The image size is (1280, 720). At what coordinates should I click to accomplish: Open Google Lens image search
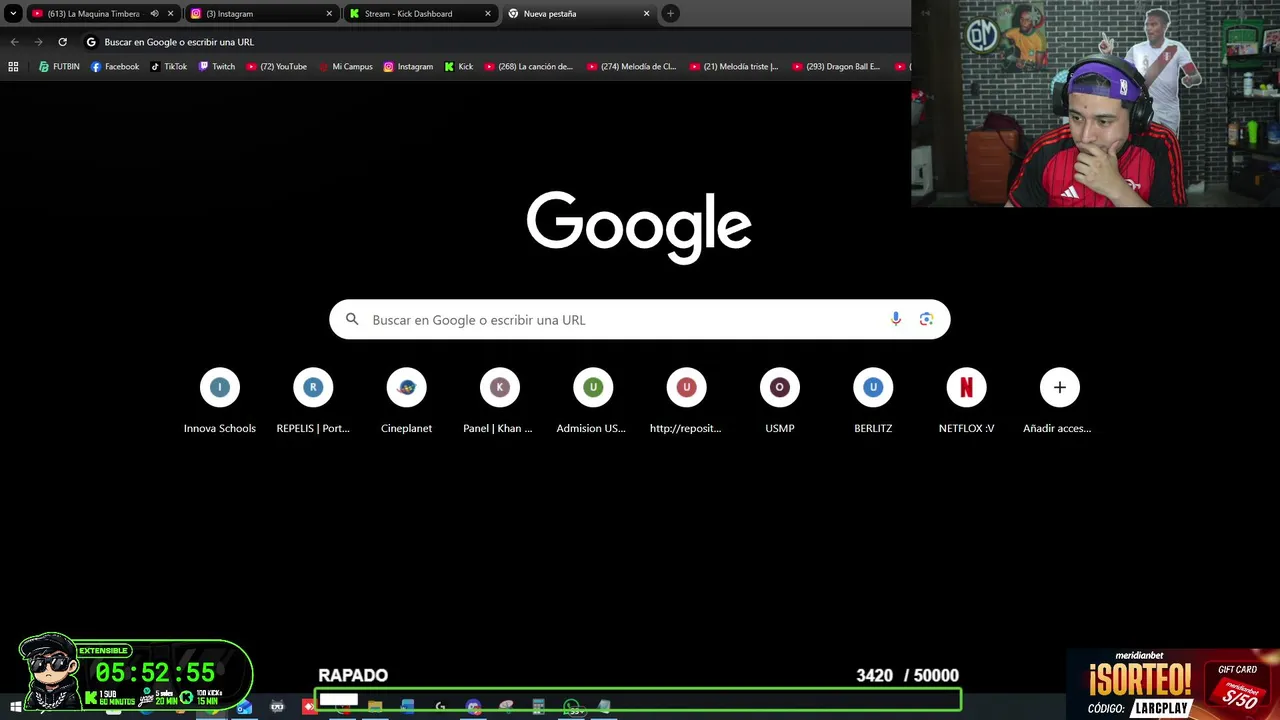tap(926, 319)
